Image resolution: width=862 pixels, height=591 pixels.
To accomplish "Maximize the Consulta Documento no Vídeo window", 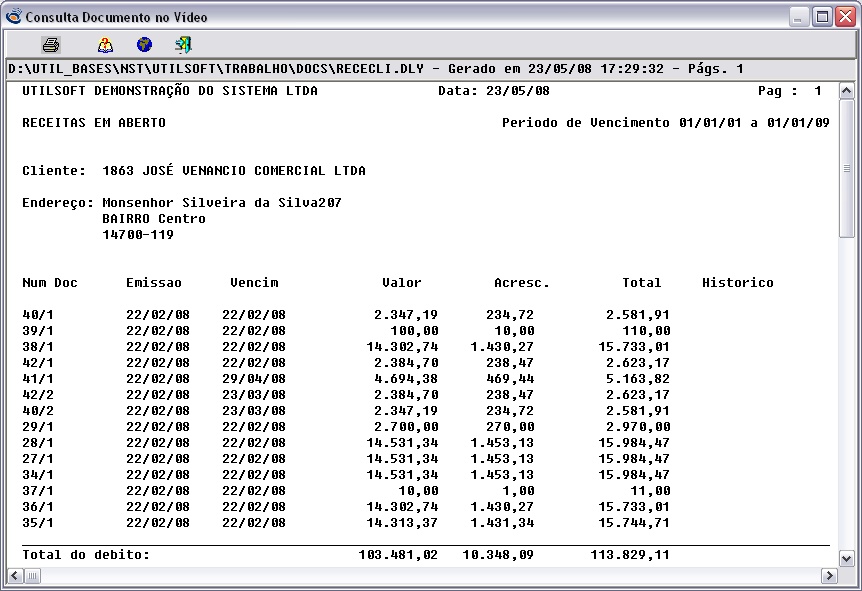I will [x=822, y=17].
